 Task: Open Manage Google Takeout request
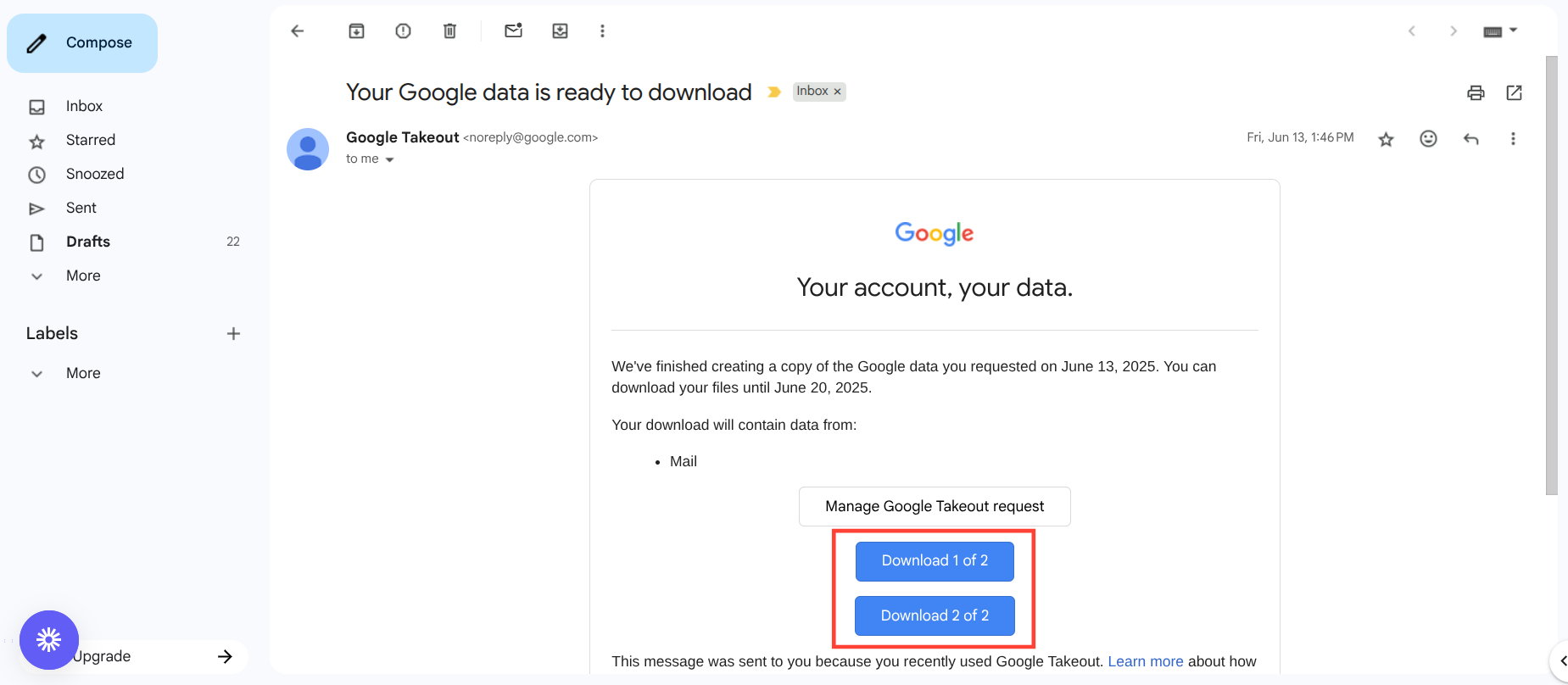[x=935, y=506]
